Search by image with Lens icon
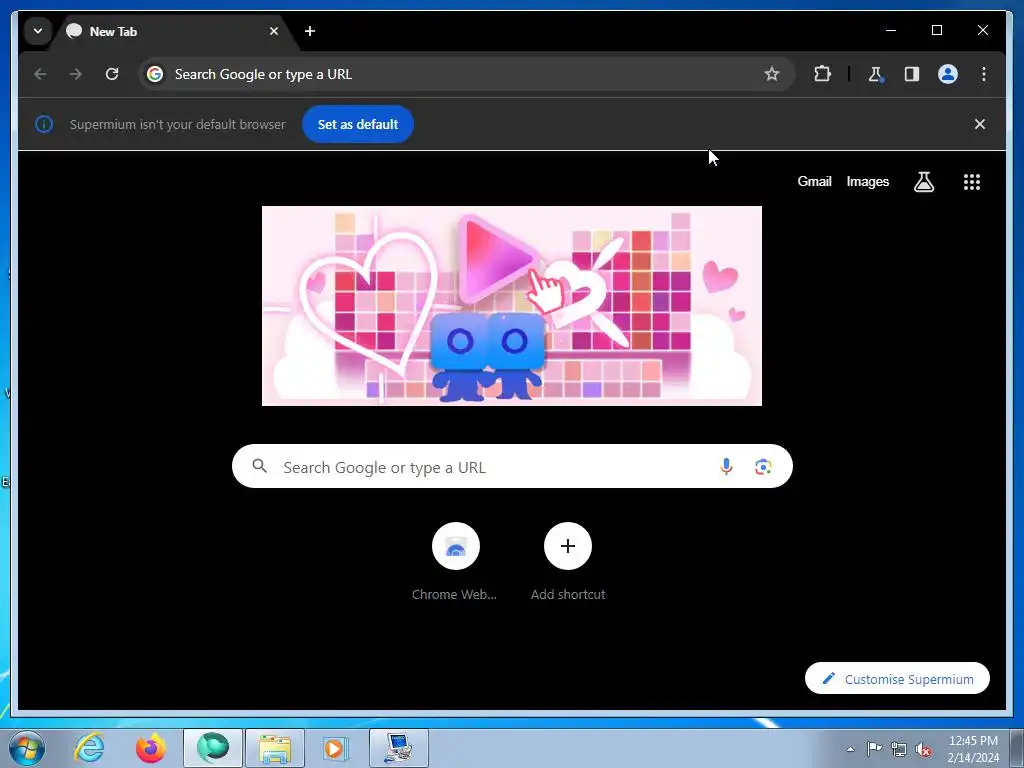 point(763,466)
